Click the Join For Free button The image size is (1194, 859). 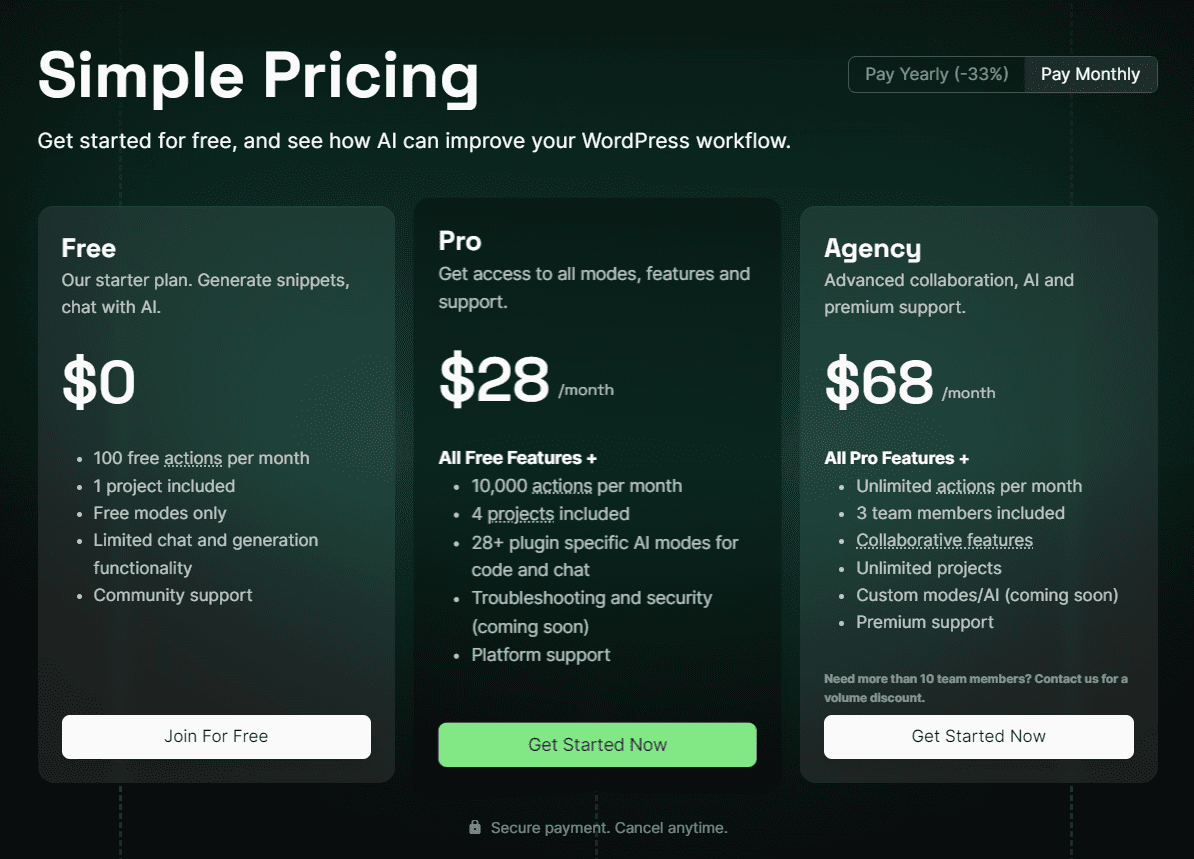[216, 736]
